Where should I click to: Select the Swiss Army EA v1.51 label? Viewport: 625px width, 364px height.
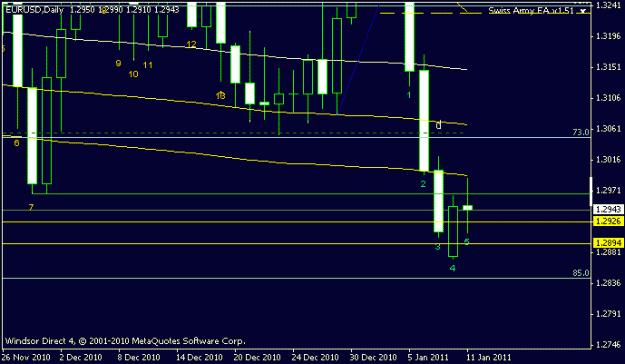pos(531,11)
